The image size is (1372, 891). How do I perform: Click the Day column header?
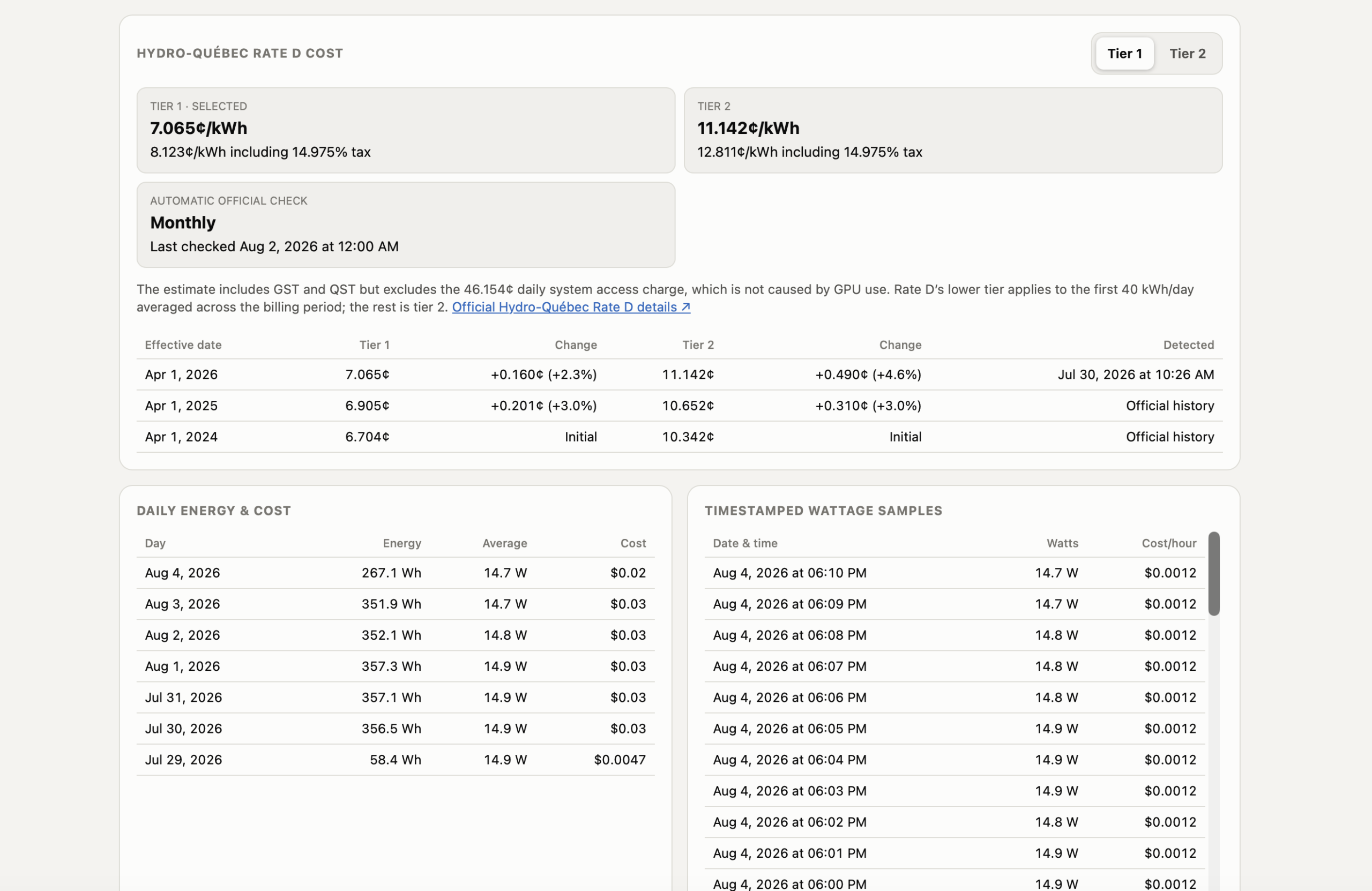point(155,543)
